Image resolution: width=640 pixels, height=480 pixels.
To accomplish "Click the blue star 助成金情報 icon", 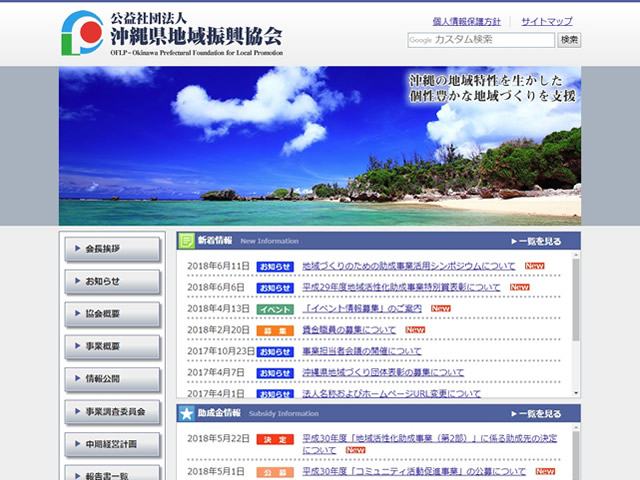I will [x=186, y=413].
